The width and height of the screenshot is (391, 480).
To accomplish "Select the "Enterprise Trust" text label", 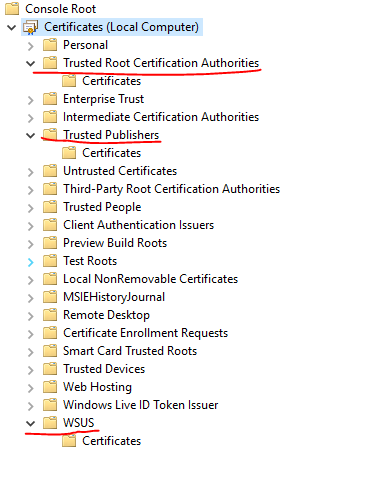I will tap(103, 99).
